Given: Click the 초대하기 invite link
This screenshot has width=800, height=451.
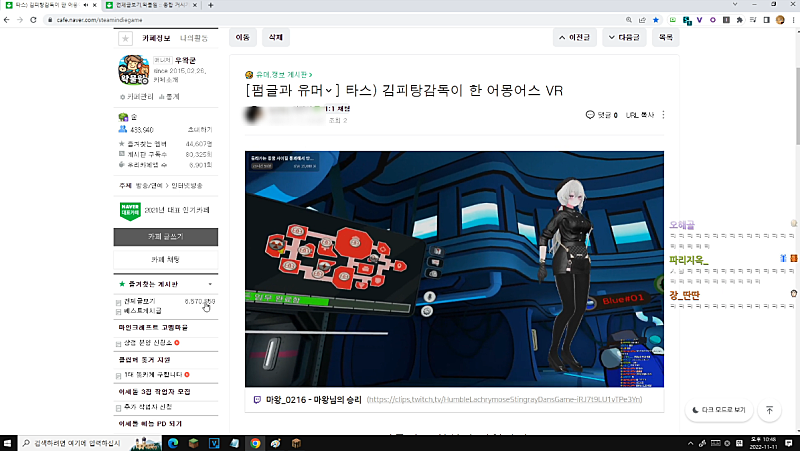Looking at the screenshot, I should coord(200,130).
